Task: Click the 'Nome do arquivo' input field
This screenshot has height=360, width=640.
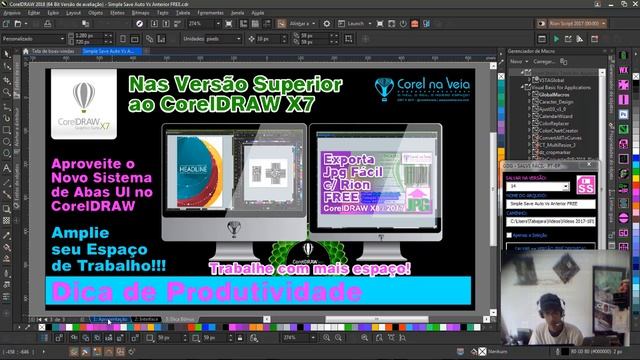Action: (x=551, y=204)
